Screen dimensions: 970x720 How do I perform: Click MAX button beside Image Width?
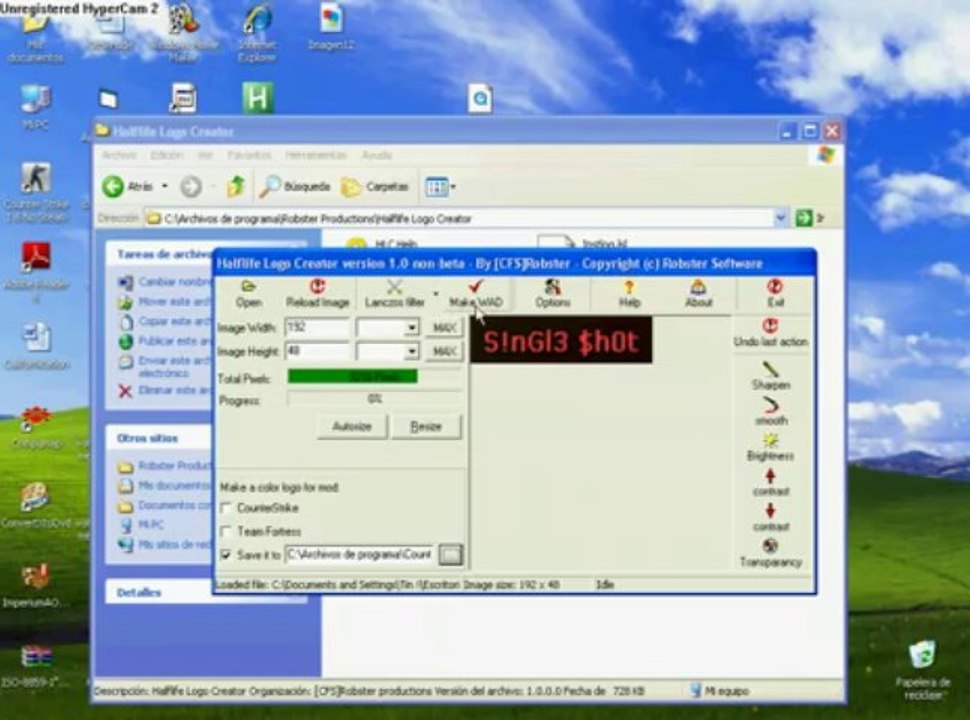(x=444, y=328)
